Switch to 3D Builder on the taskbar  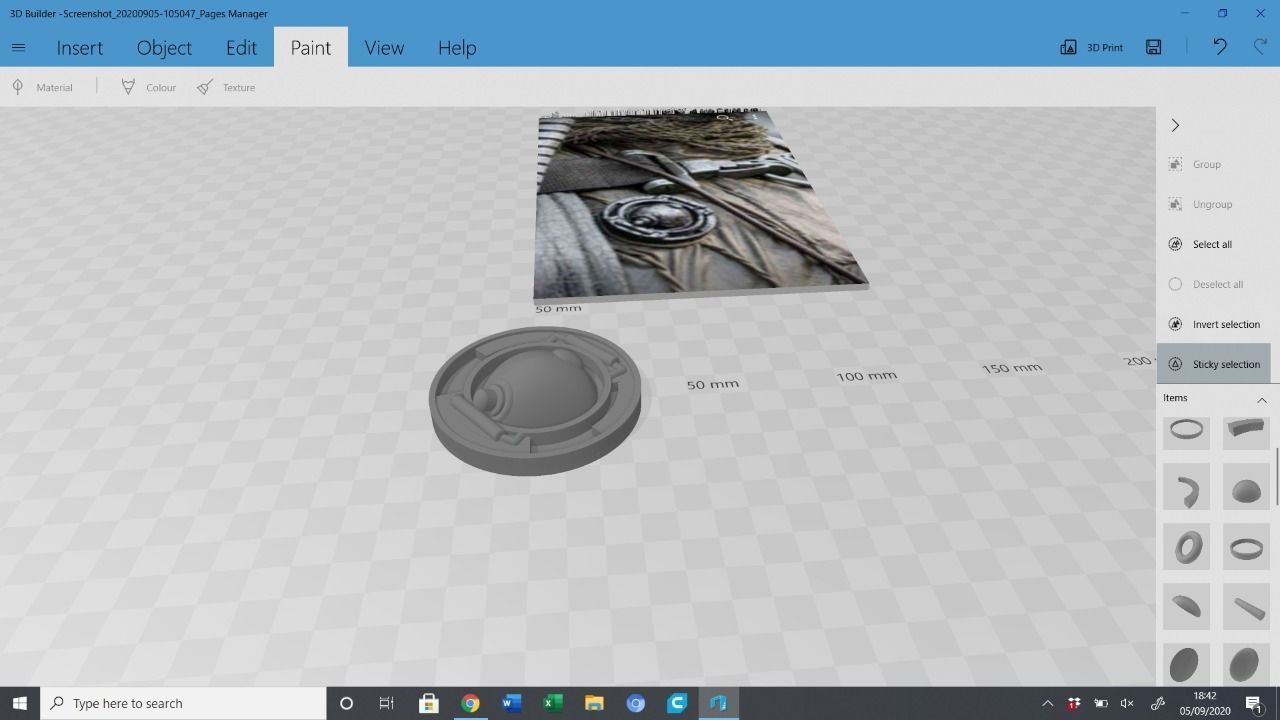pos(718,703)
